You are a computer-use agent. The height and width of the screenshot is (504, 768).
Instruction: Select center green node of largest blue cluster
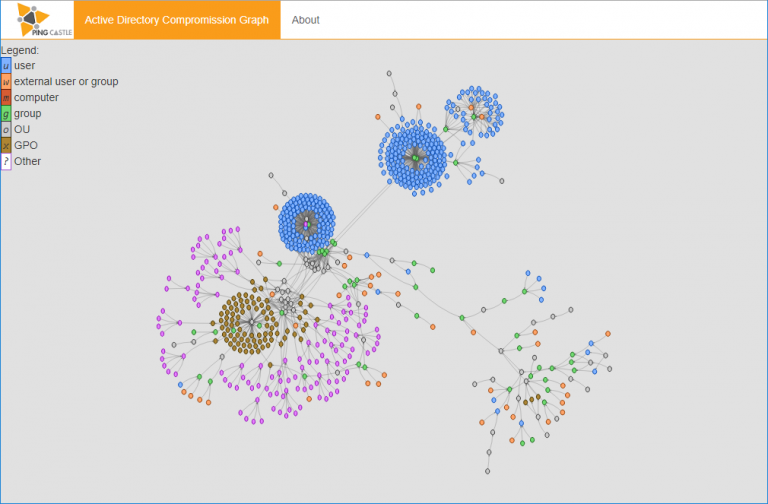click(x=414, y=157)
